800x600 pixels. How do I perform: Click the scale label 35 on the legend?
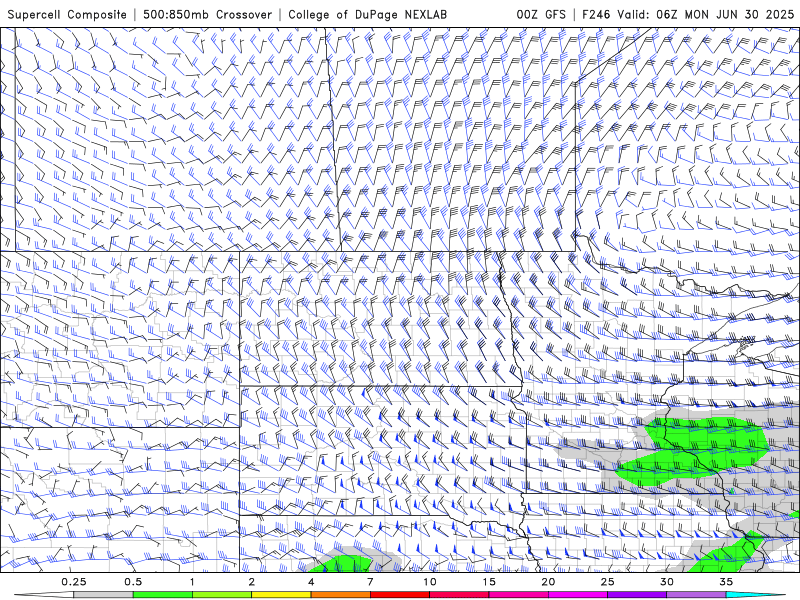click(x=726, y=582)
